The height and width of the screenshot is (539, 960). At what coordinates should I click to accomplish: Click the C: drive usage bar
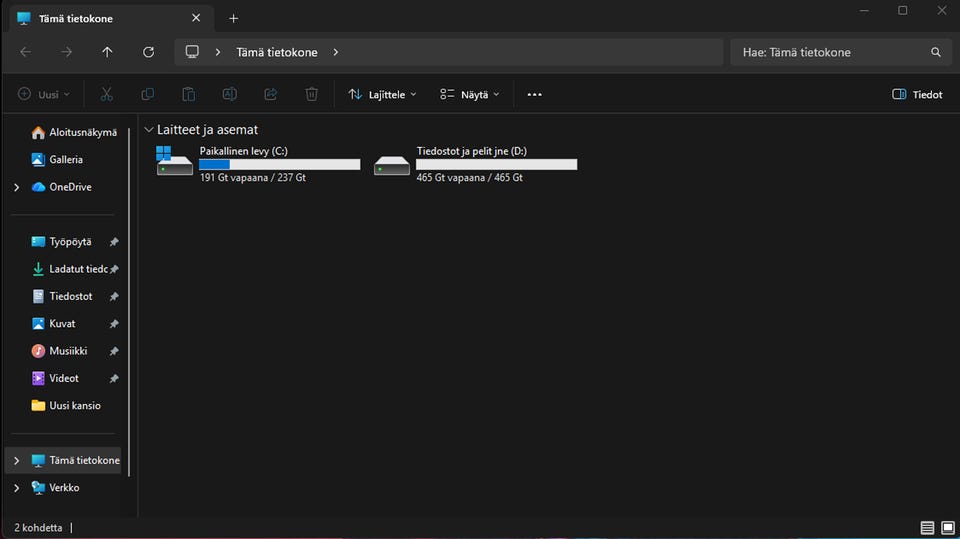[x=280, y=164]
